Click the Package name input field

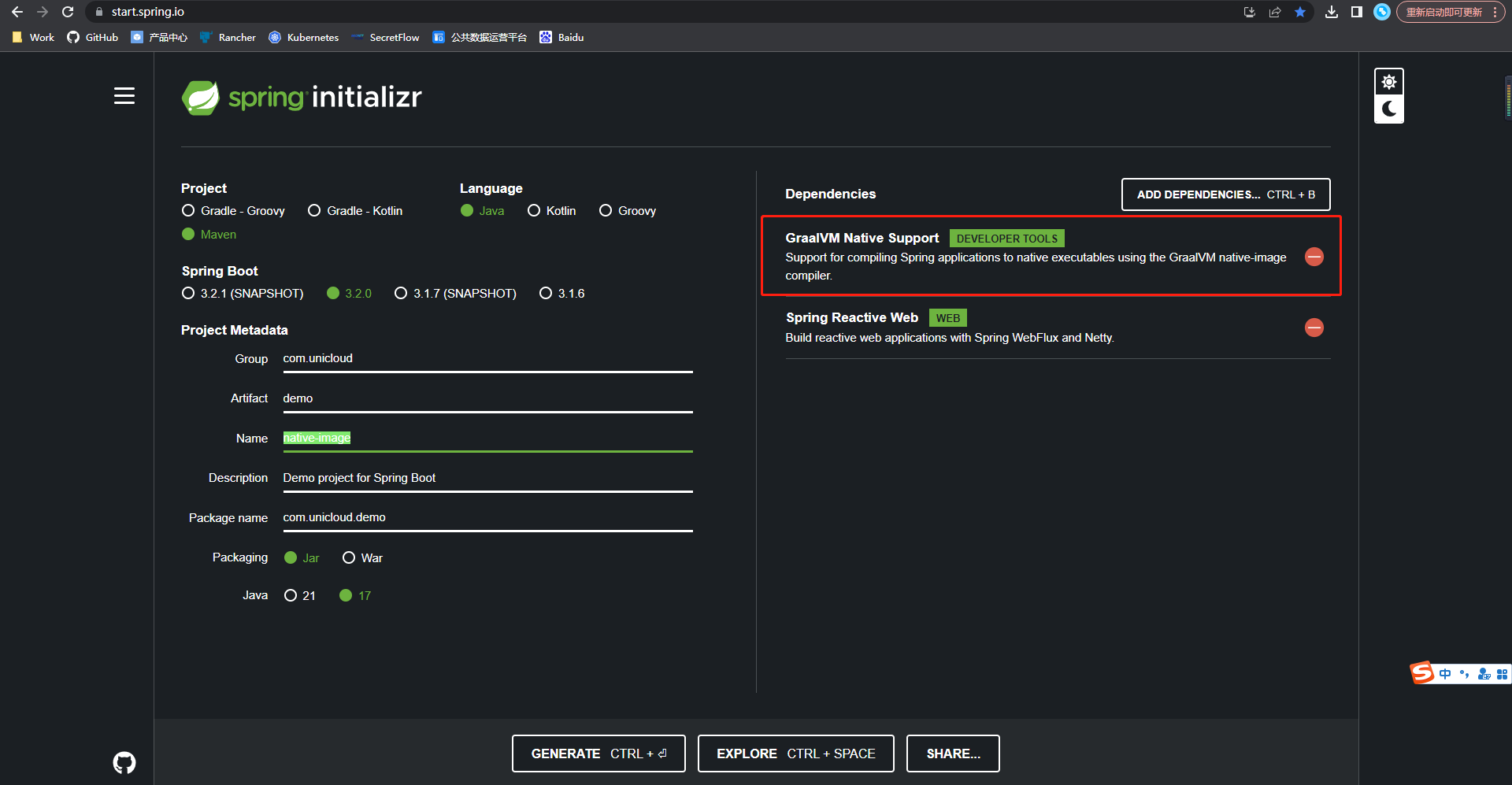(487, 517)
